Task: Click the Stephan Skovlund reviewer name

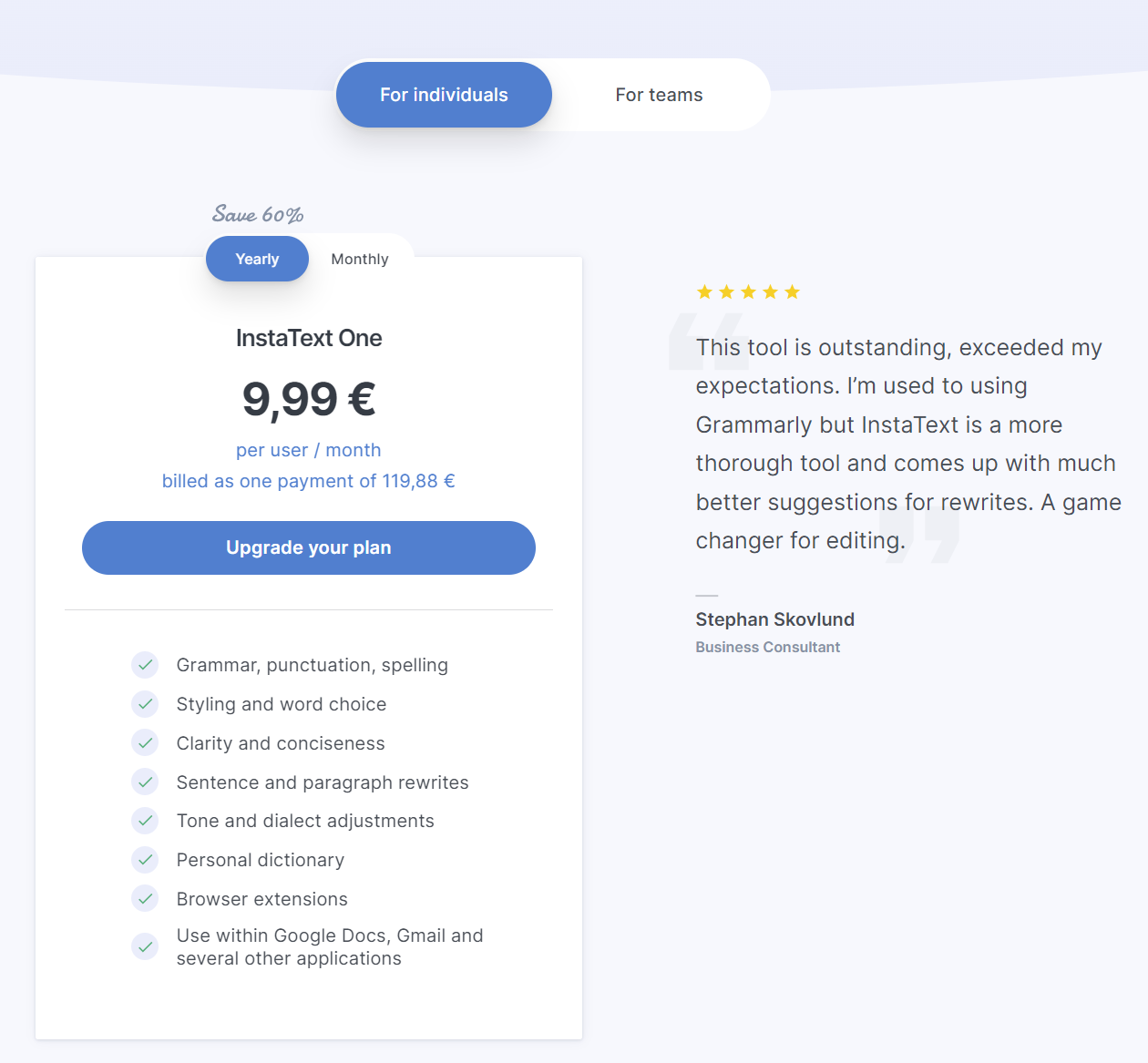Action: pyautogui.click(x=774, y=619)
